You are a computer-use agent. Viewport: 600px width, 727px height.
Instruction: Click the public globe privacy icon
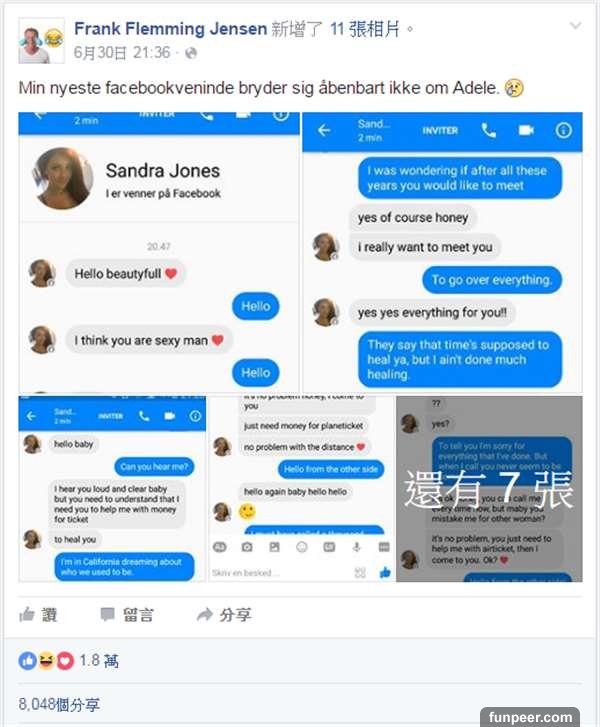191,53
